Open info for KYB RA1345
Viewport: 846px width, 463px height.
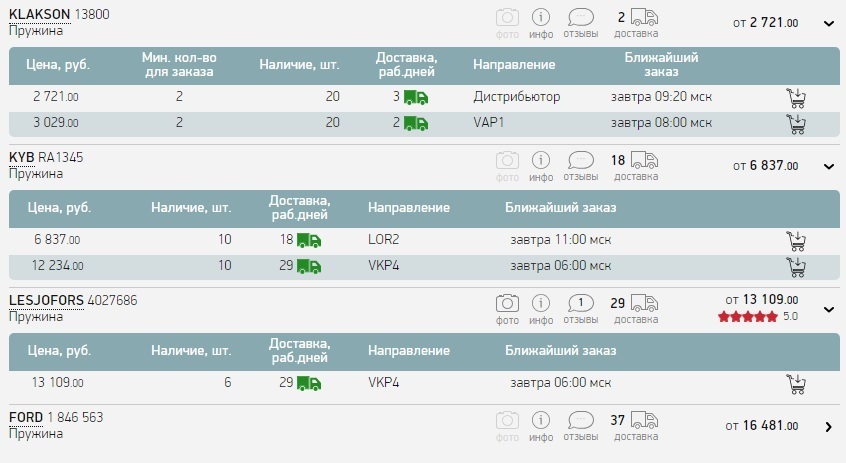[541, 165]
